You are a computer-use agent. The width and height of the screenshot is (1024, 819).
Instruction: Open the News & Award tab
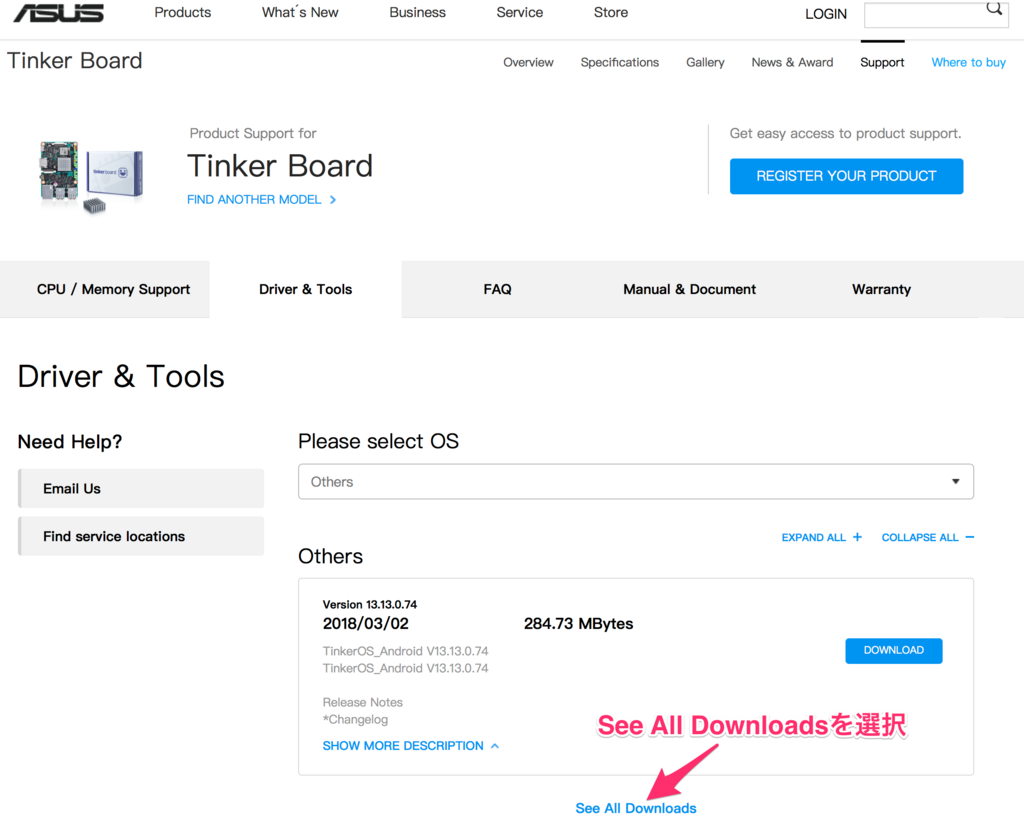(x=792, y=62)
